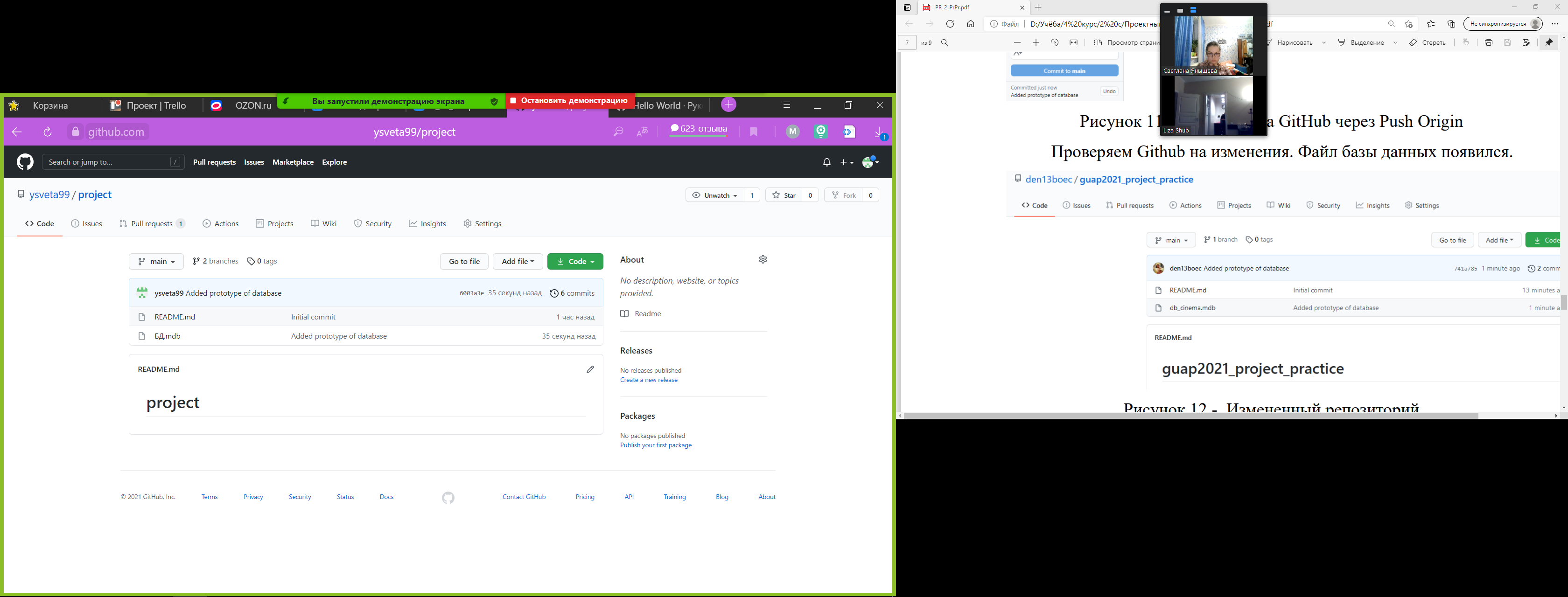Viewport: 1568px width, 597px height.
Task: Open repository Settings tab
Action: pyautogui.click(x=483, y=224)
